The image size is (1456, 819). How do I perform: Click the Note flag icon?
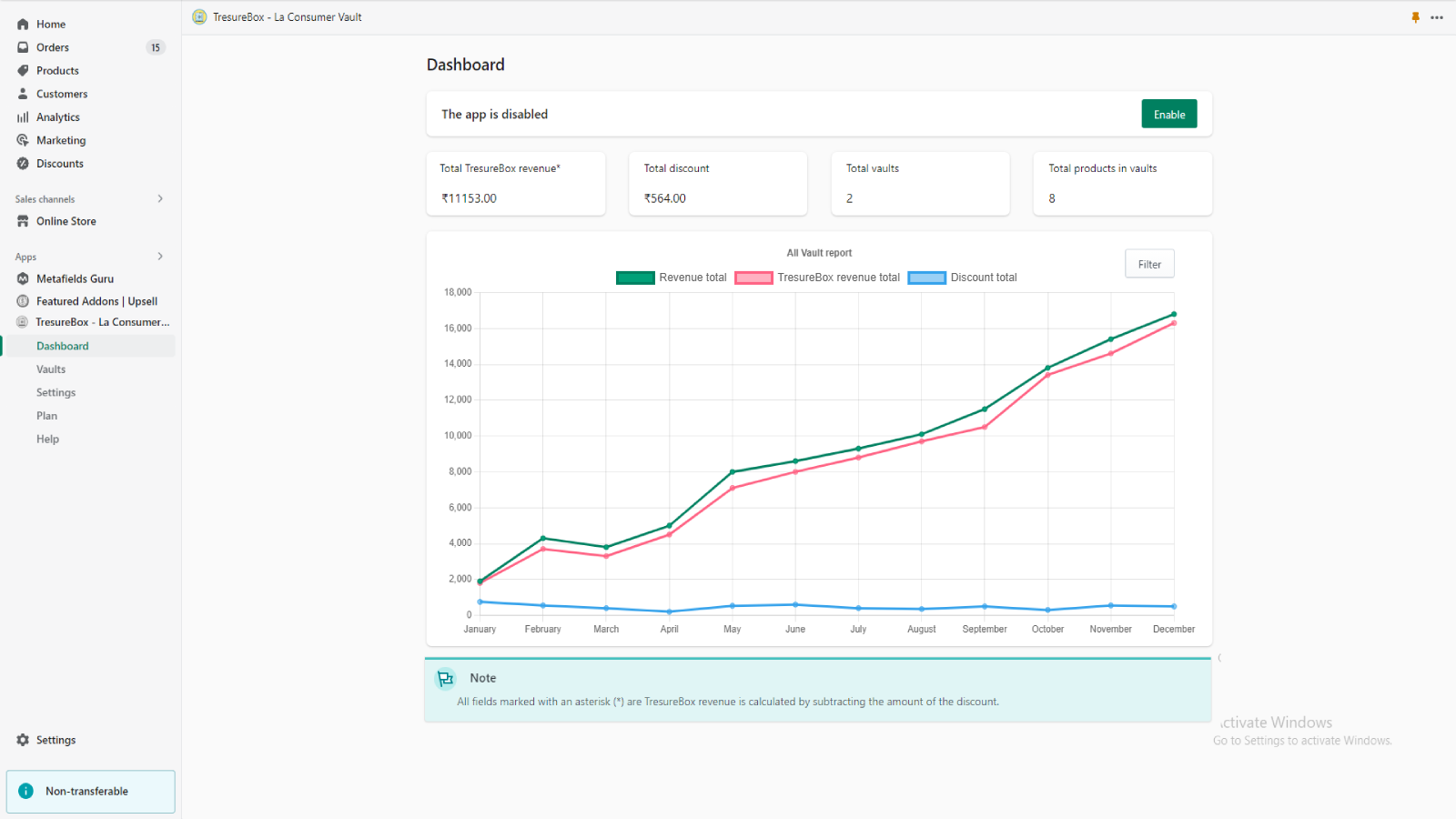coord(445,678)
